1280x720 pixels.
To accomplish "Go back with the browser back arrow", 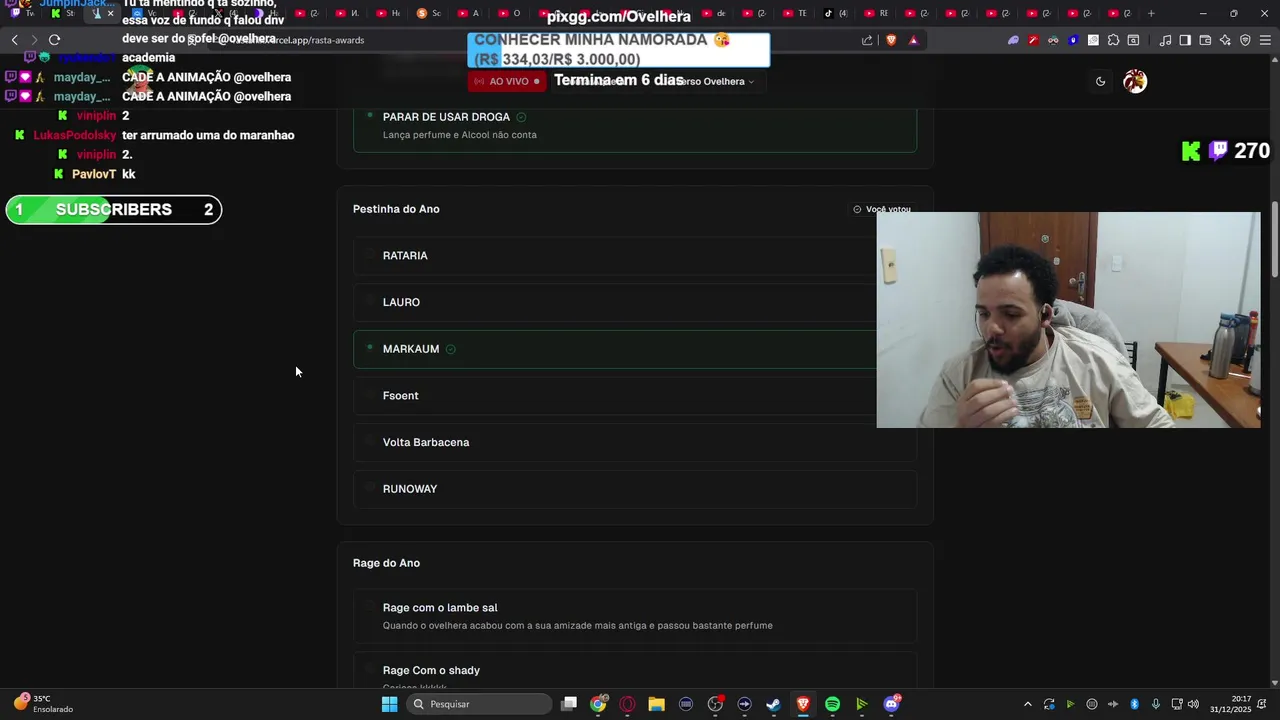I will pyautogui.click(x=14, y=40).
